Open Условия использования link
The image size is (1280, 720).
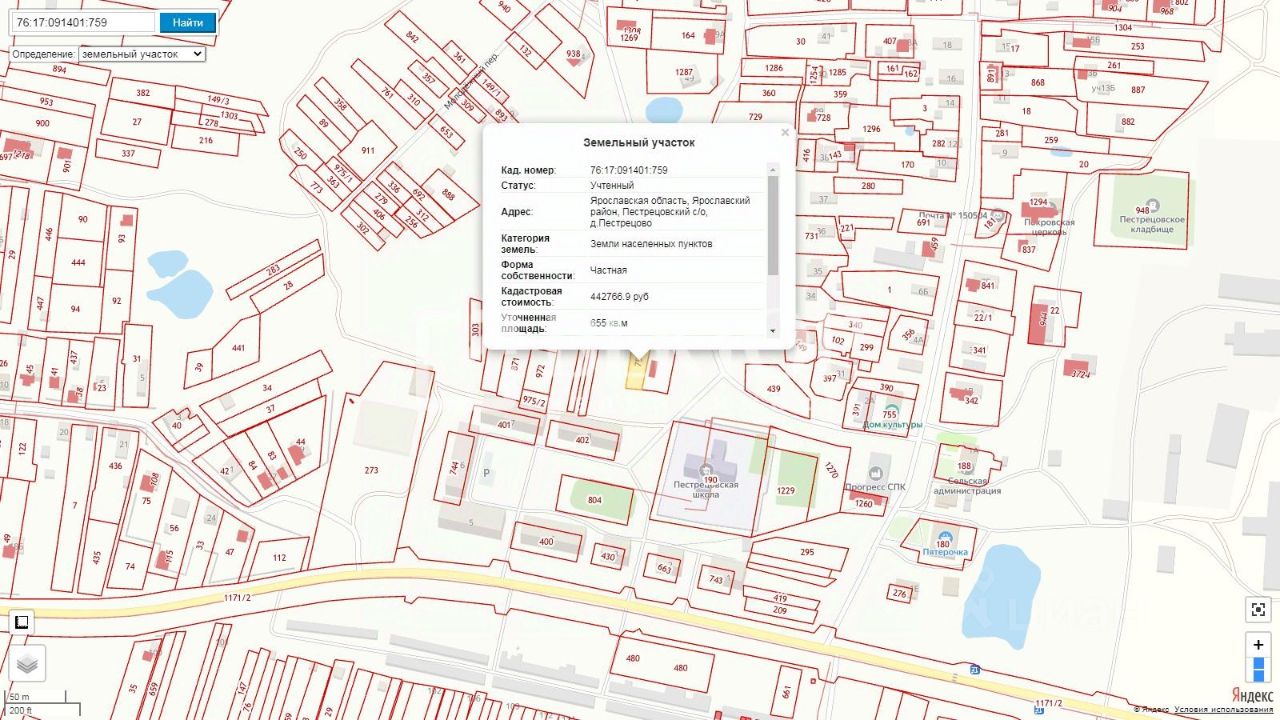tap(1223, 709)
